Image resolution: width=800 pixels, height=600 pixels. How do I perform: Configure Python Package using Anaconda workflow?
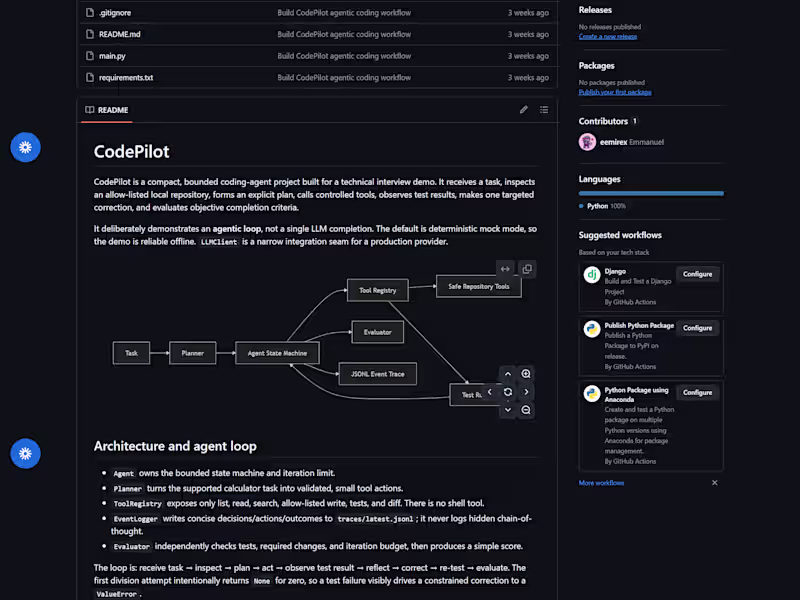point(697,392)
